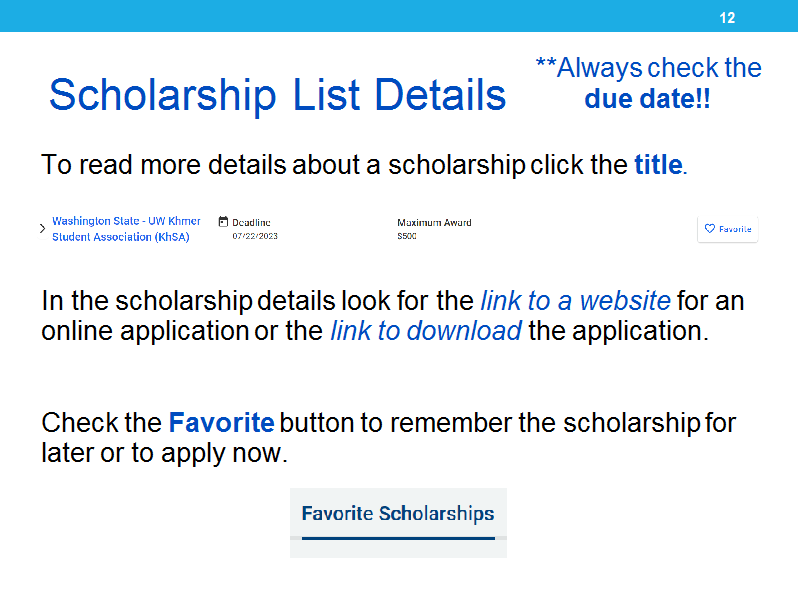Click the italic link to a website text
800x600 pixels.
576,301
